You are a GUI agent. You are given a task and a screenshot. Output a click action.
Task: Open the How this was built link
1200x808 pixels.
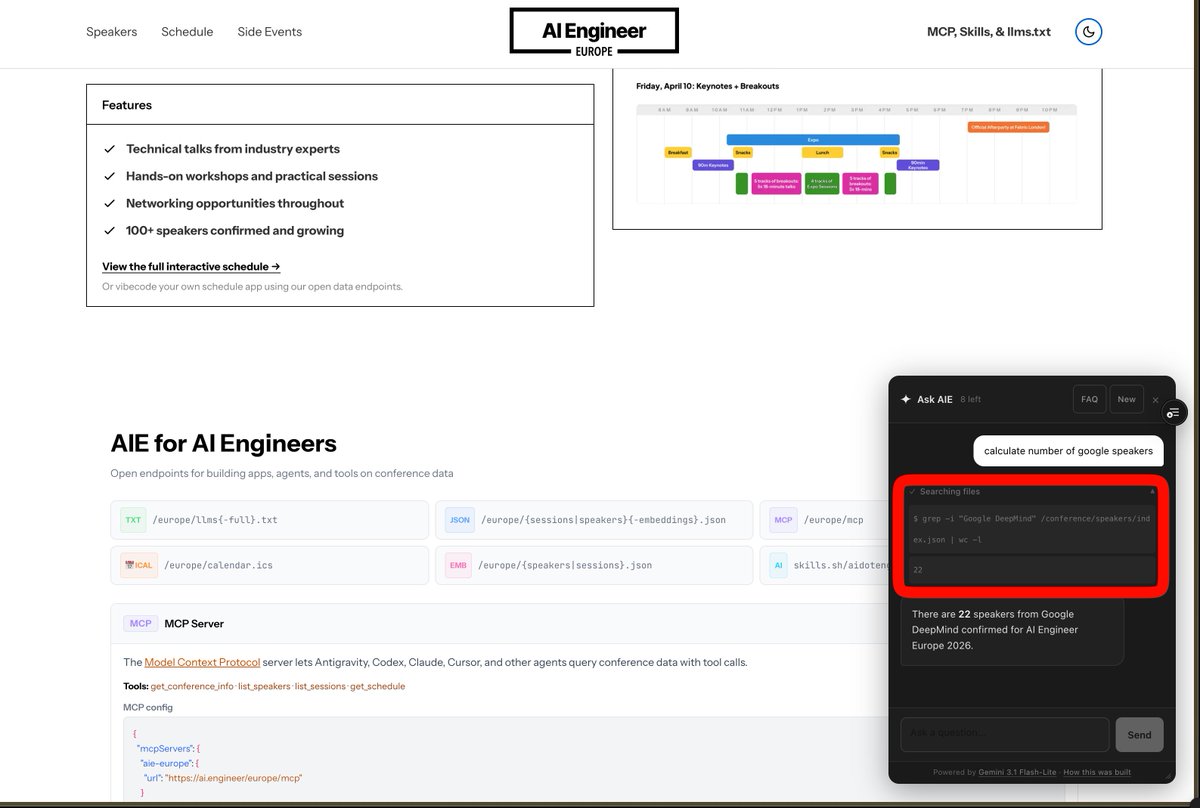pyautogui.click(x=1097, y=772)
